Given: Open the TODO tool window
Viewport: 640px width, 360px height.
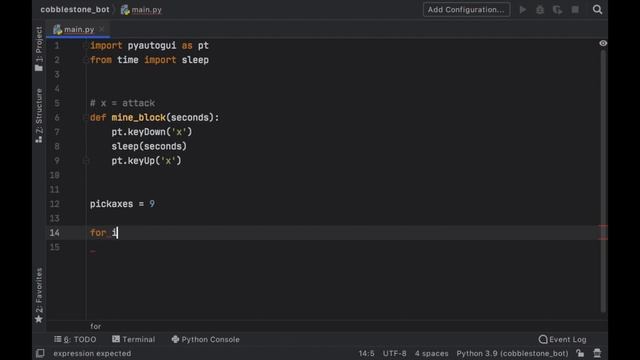Looking at the screenshot, I should tap(75, 339).
